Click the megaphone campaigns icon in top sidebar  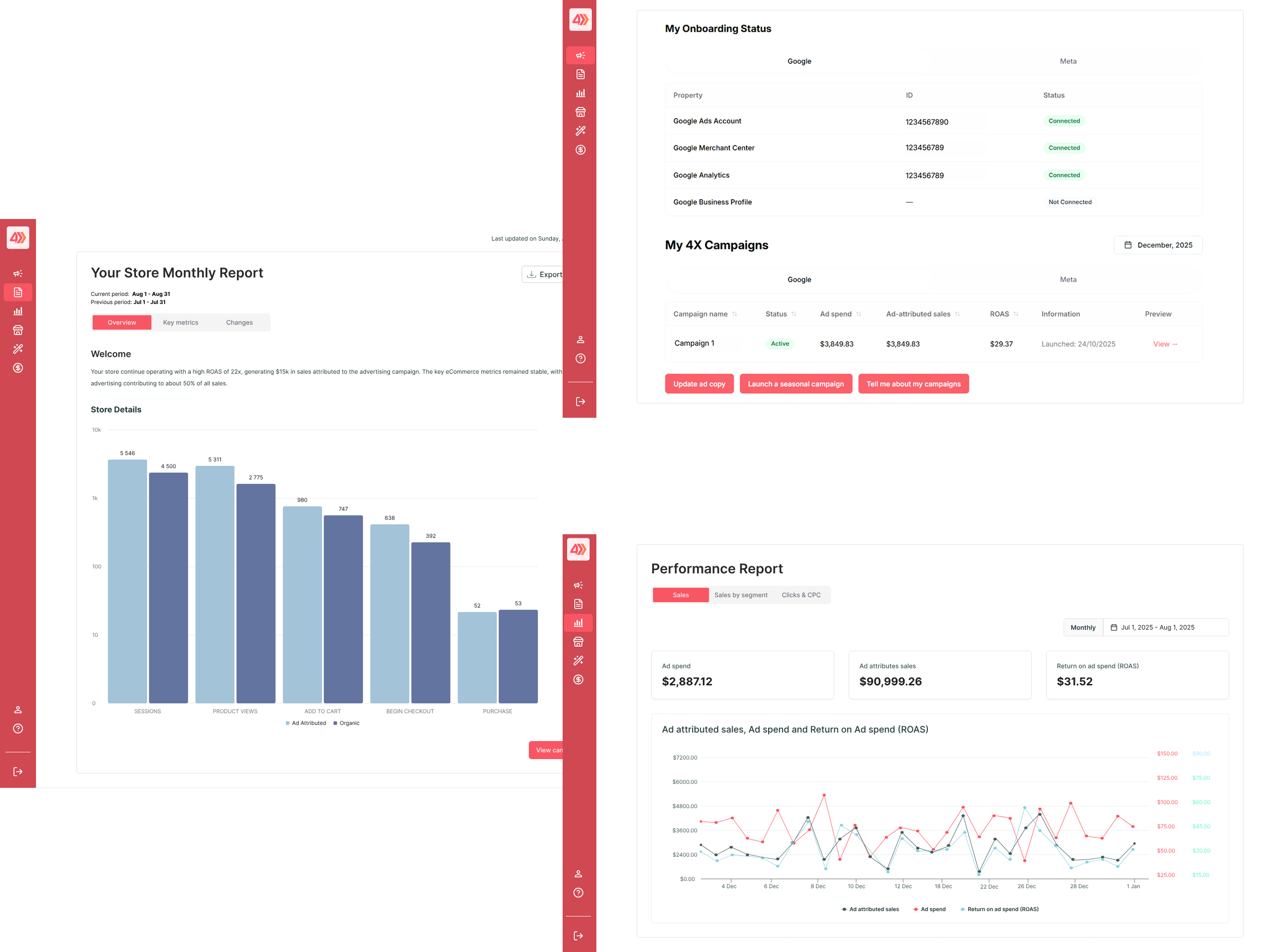[580, 55]
